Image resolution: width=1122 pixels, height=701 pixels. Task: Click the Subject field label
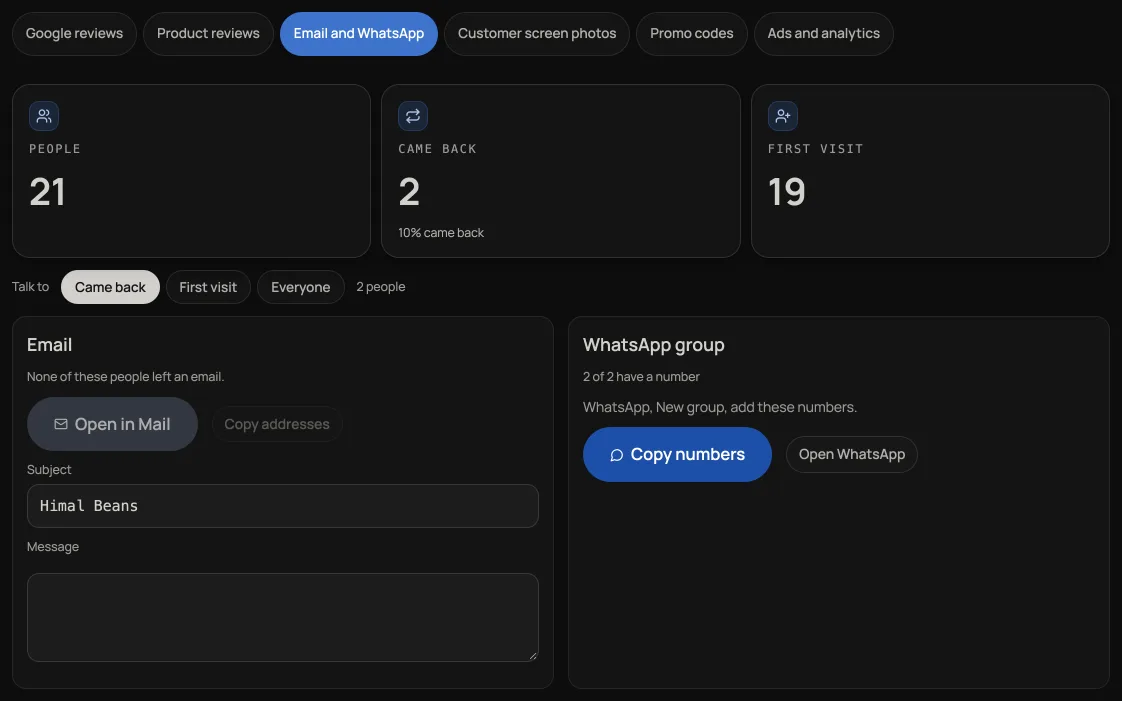tap(49, 469)
